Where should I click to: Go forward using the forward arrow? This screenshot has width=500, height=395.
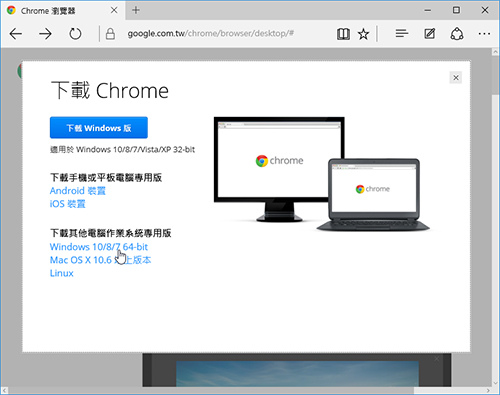(45, 34)
